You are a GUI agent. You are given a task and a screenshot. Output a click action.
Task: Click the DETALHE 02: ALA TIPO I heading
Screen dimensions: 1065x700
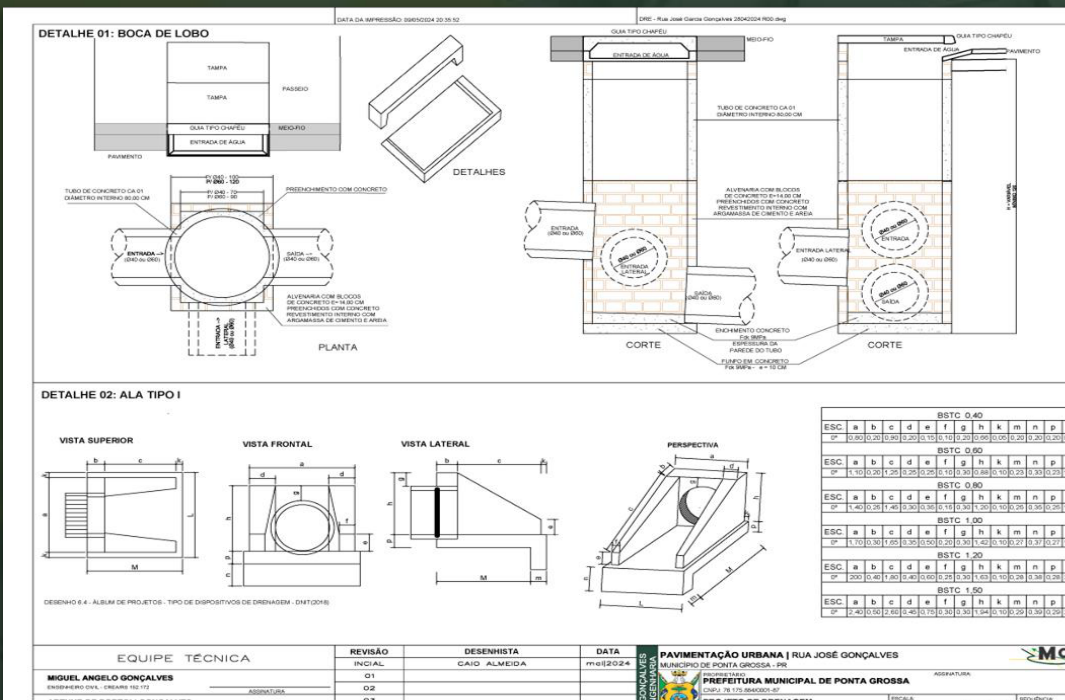(111, 394)
